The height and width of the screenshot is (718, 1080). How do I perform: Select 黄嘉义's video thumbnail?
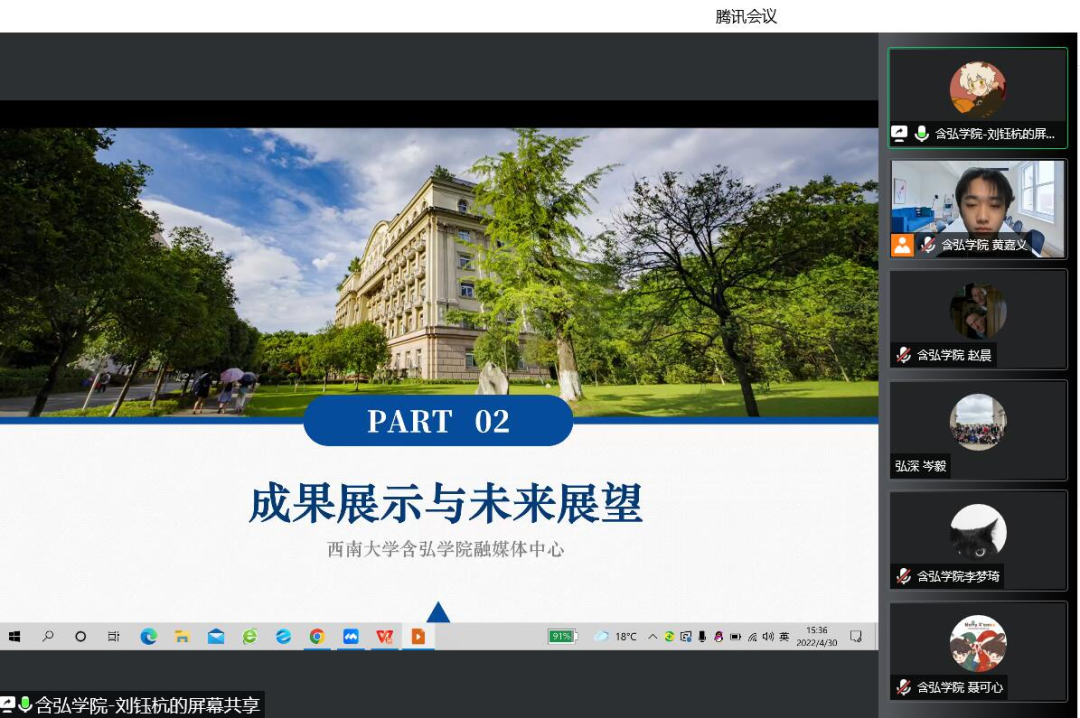pos(978,208)
